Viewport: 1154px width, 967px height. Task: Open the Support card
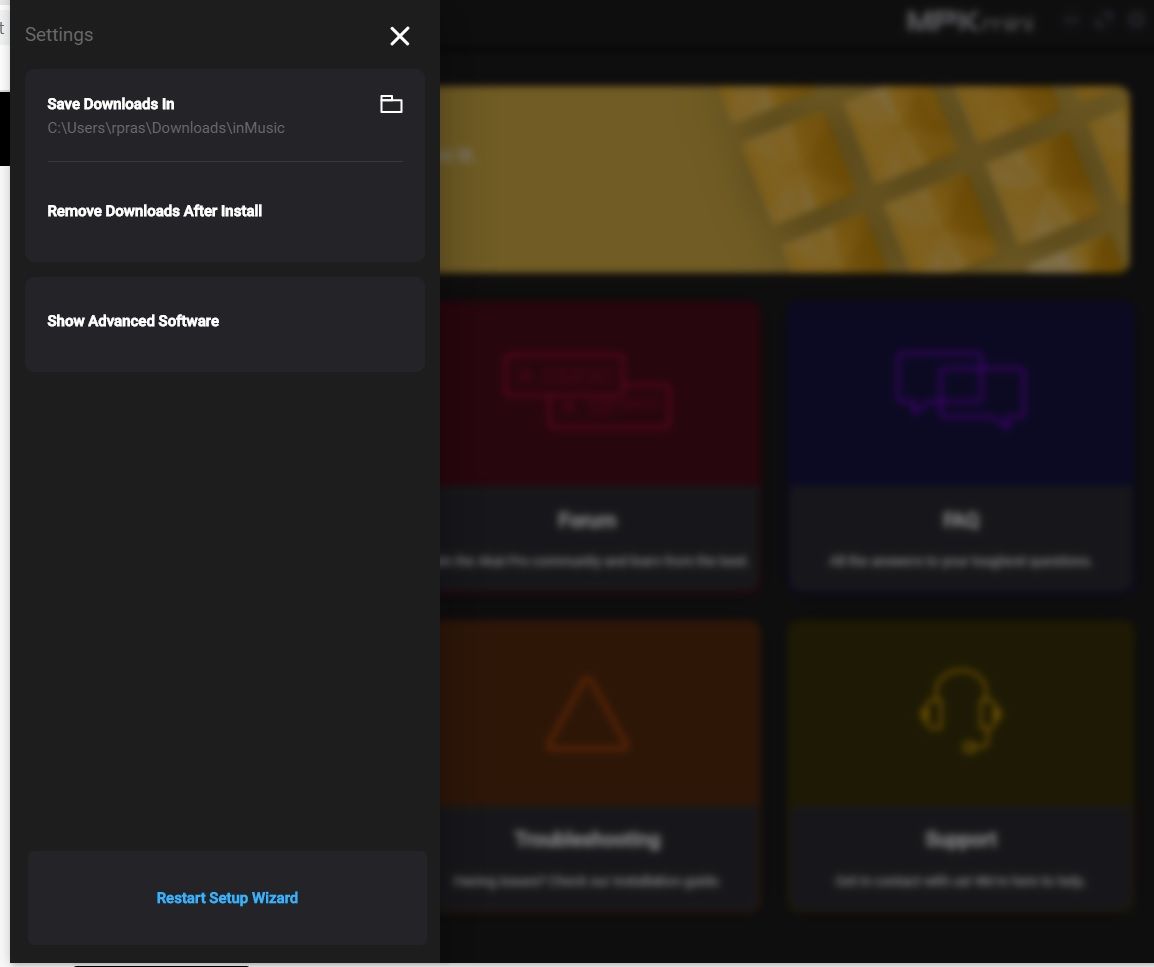click(x=960, y=766)
